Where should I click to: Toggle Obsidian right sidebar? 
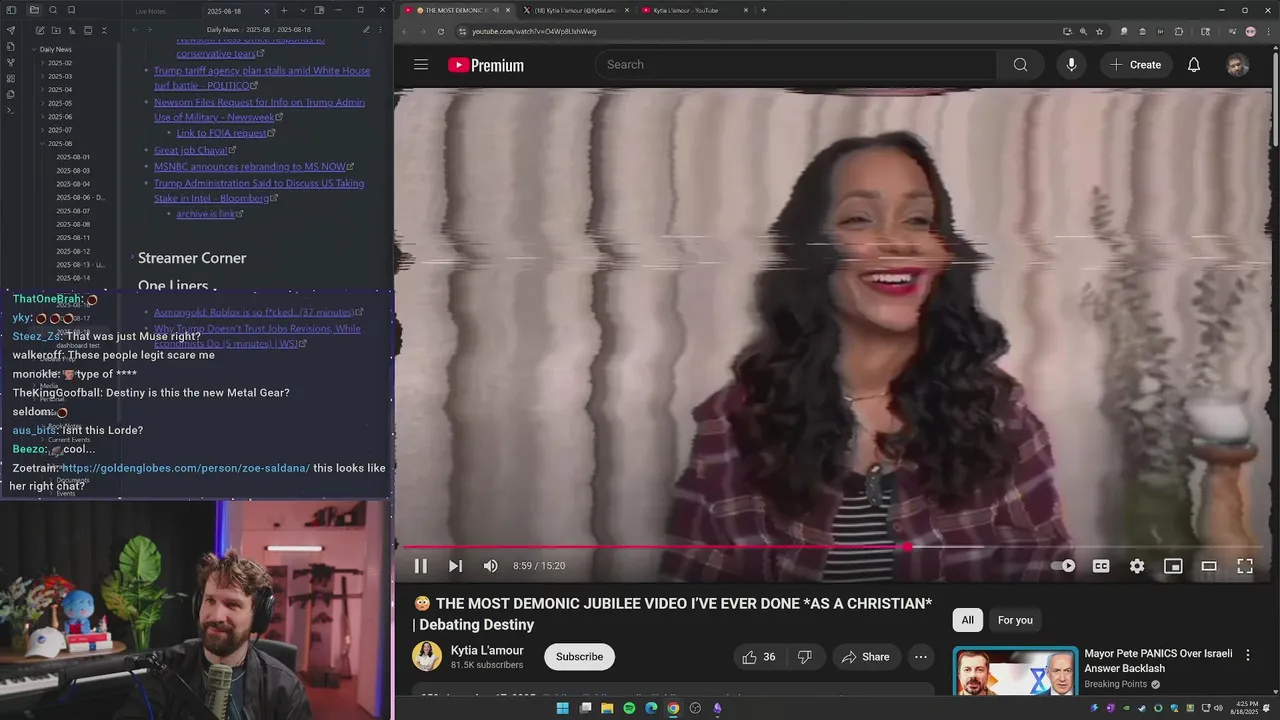pyautogui.click(x=320, y=10)
